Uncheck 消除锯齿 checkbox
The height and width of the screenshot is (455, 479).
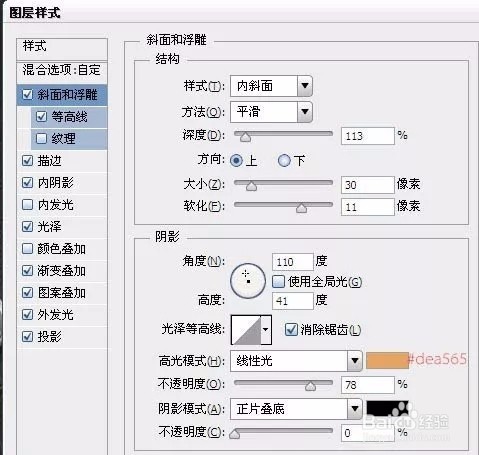pyautogui.click(x=291, y=330)
